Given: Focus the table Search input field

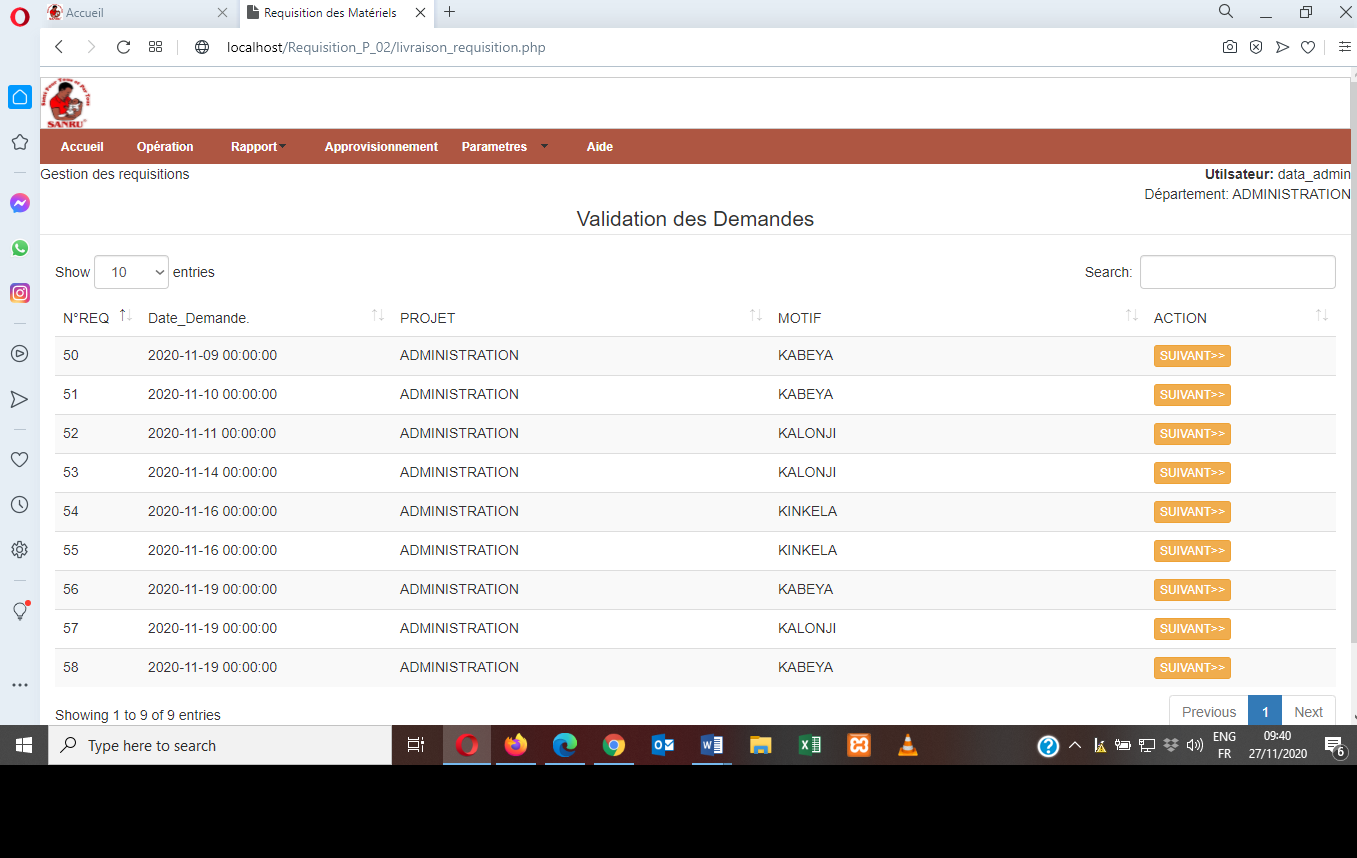Looking at the screenshot, I should (x=1237, y=272).
